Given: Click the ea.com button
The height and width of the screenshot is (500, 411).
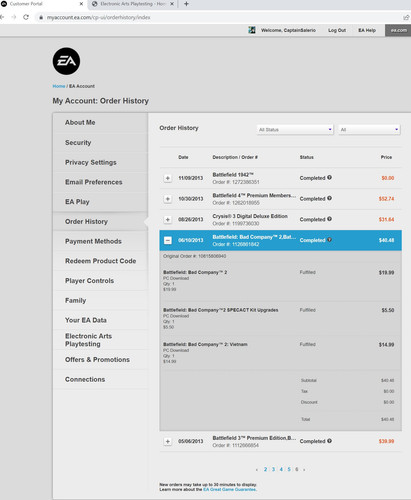Looking at the screenshot, I should [398, 30].
